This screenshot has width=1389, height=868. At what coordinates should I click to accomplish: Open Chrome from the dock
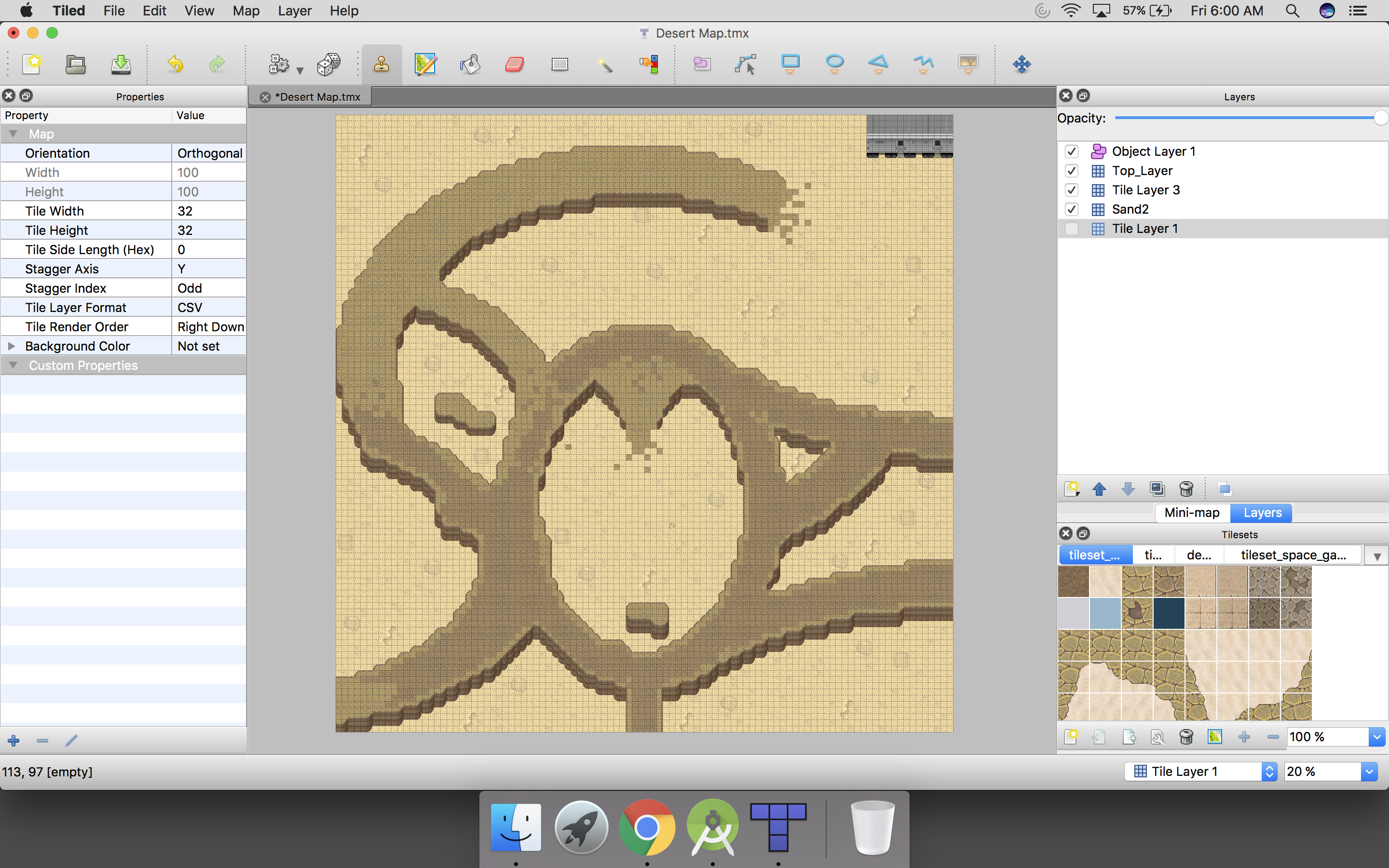pos(647,827)
